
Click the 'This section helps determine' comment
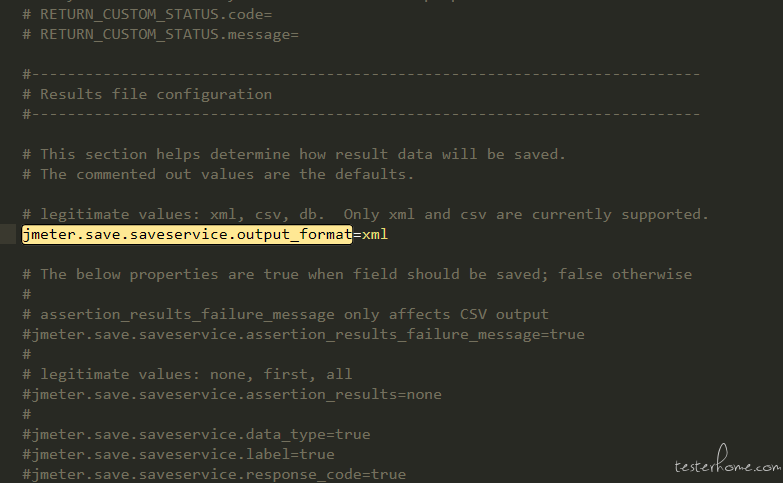tap(294, 154)
